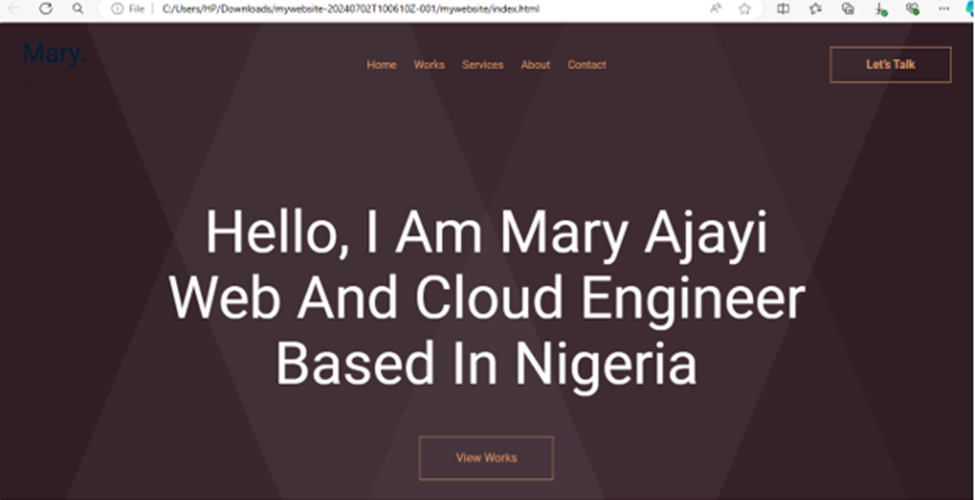
Task: Click the Let's Talk button
Action: pyautogui.click(x=890, y=64)
